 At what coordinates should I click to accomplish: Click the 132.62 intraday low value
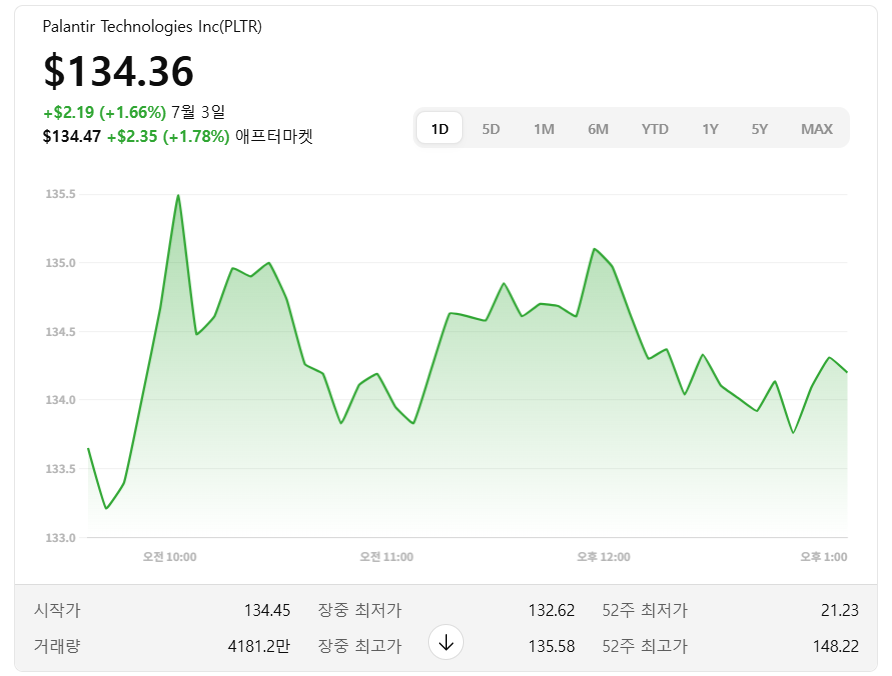(x=551, y=610)
